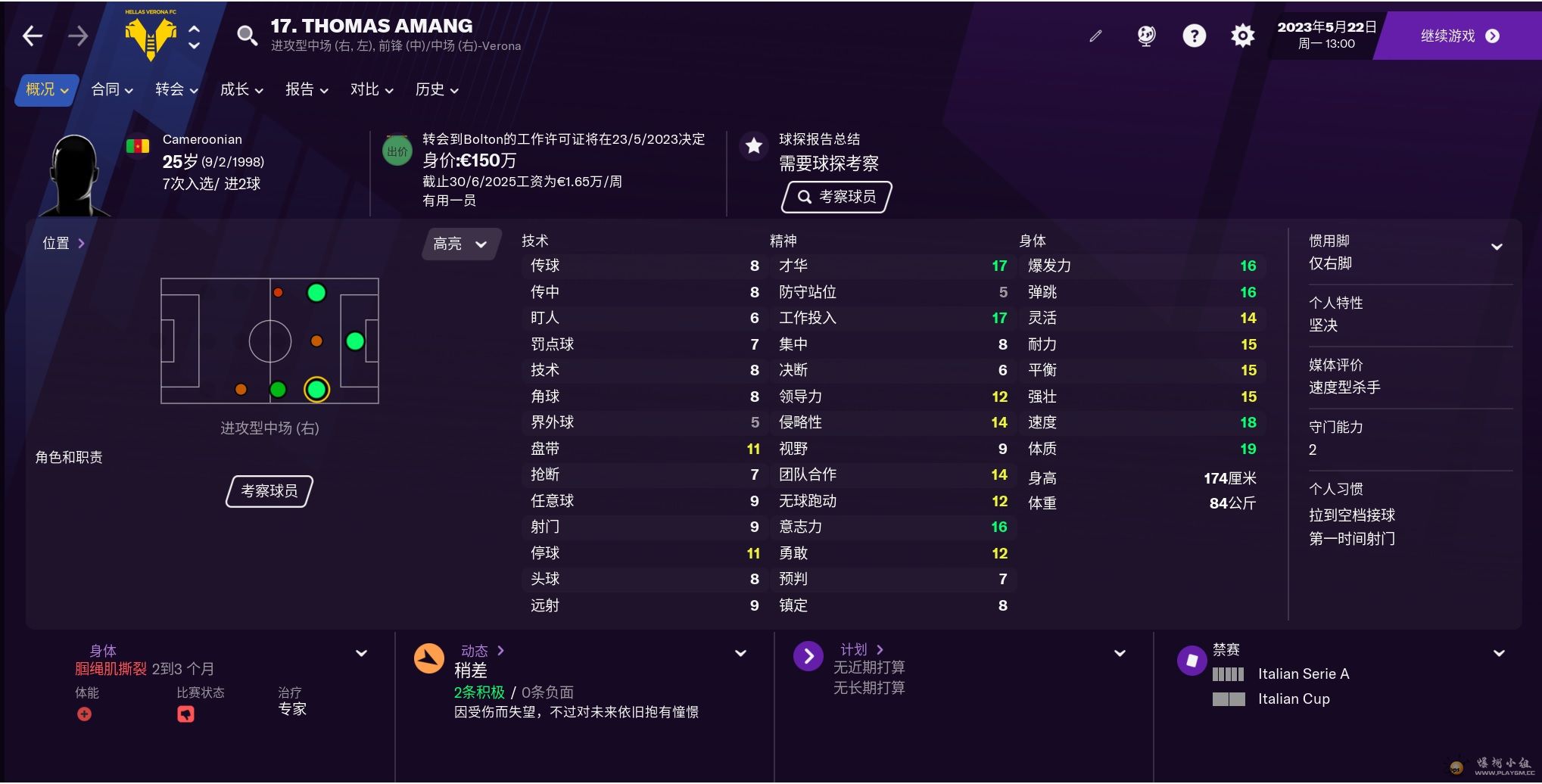
Task: Select the center attacking midfield position dot
Action: (316, 341)
